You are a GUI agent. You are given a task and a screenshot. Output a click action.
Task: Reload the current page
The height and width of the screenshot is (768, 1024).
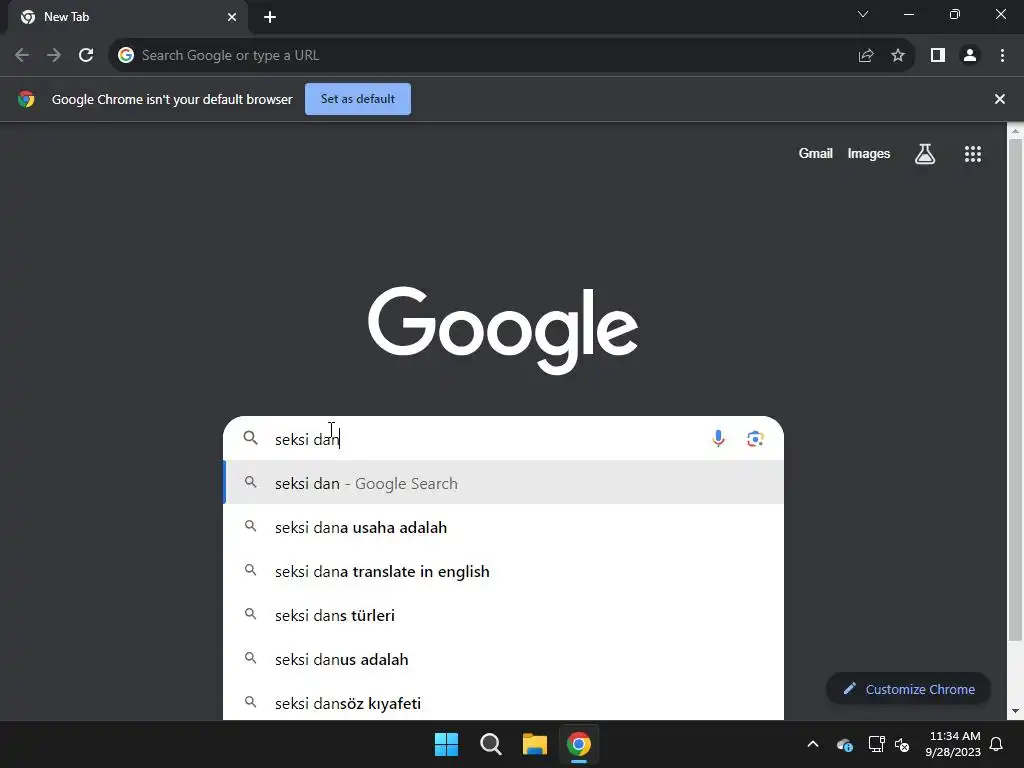(x=86, y=56)
